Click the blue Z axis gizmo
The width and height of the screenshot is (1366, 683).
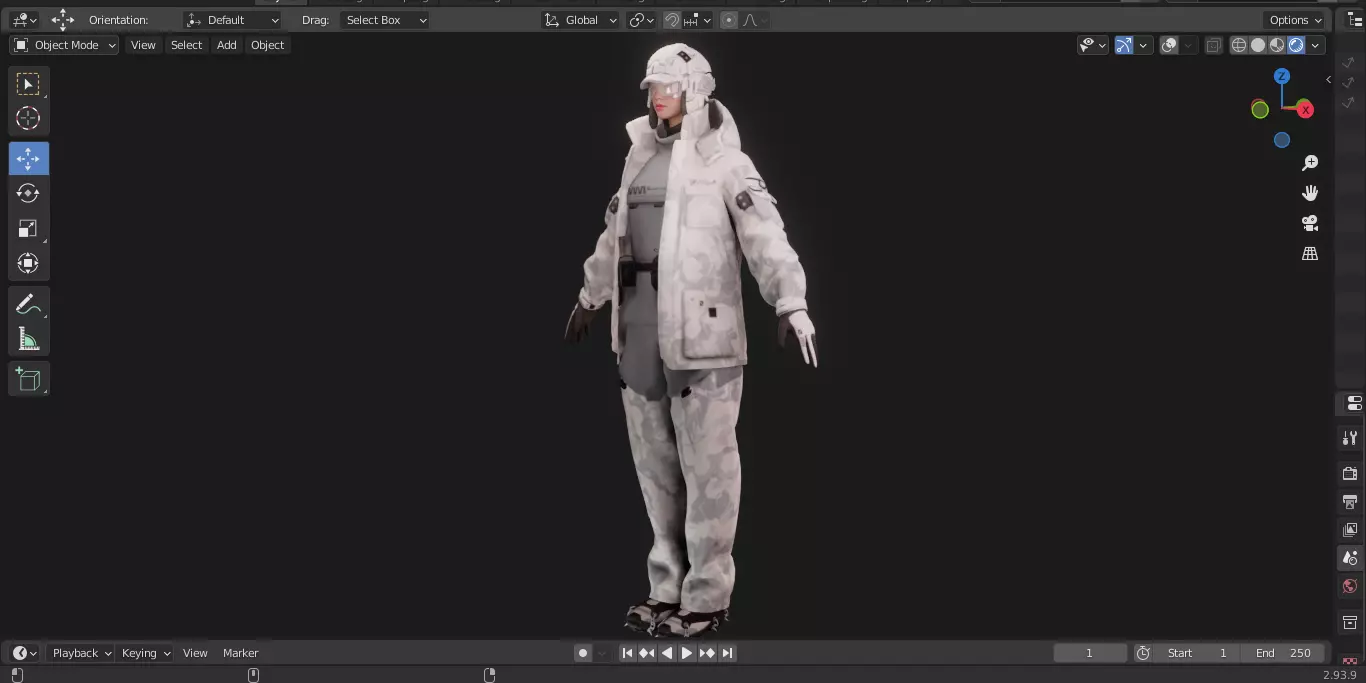pyautogui.click(x=1282, y=76)
